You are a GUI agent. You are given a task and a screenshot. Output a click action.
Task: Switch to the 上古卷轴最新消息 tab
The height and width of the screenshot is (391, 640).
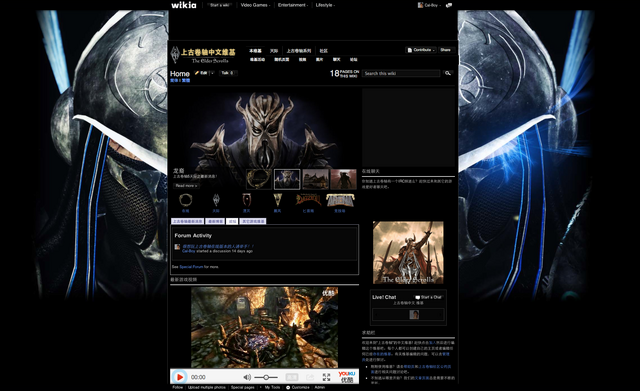pyautogui.click(x=187, y=221)
